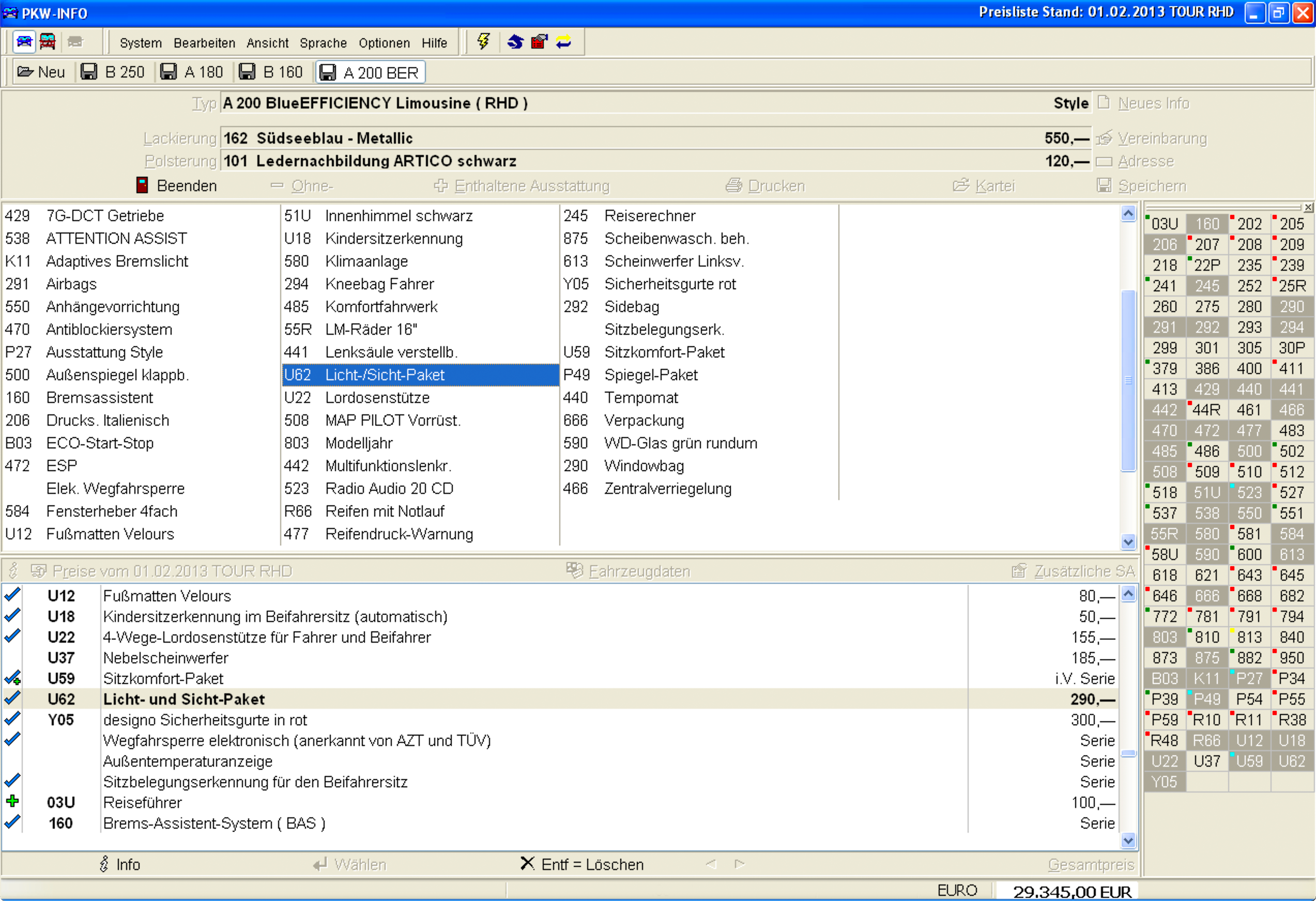Switch to the A 200 BER tab

pyautogui.click(x=370, y=72)
